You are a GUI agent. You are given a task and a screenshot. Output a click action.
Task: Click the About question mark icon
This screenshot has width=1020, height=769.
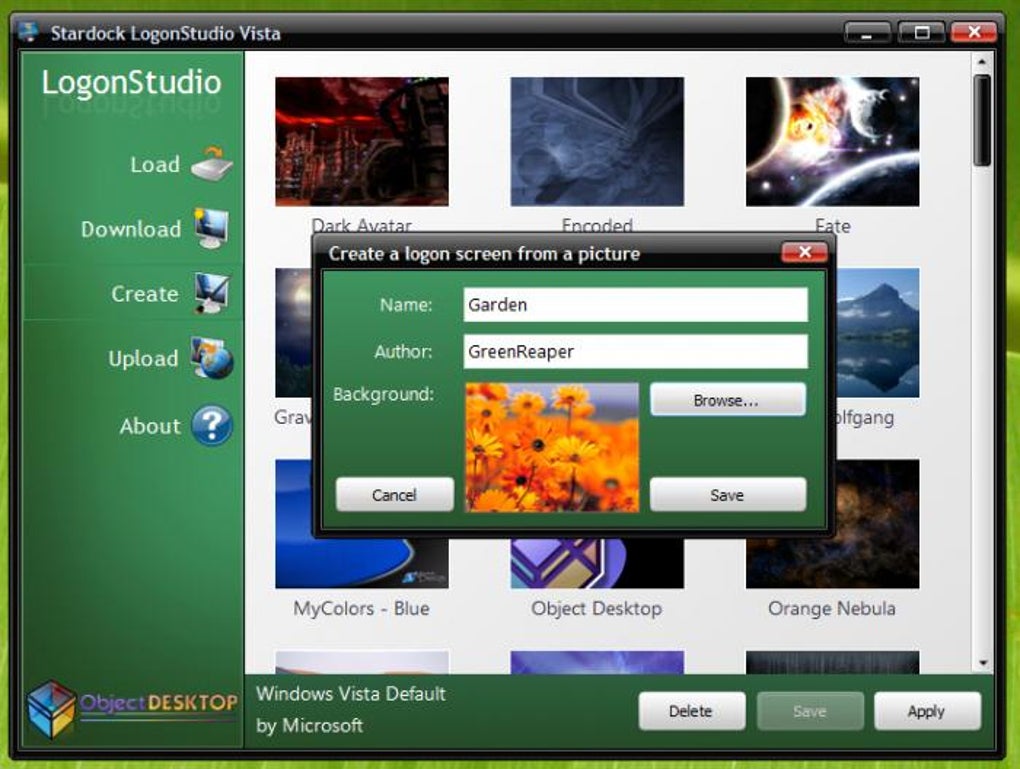[x=212, y=425]
